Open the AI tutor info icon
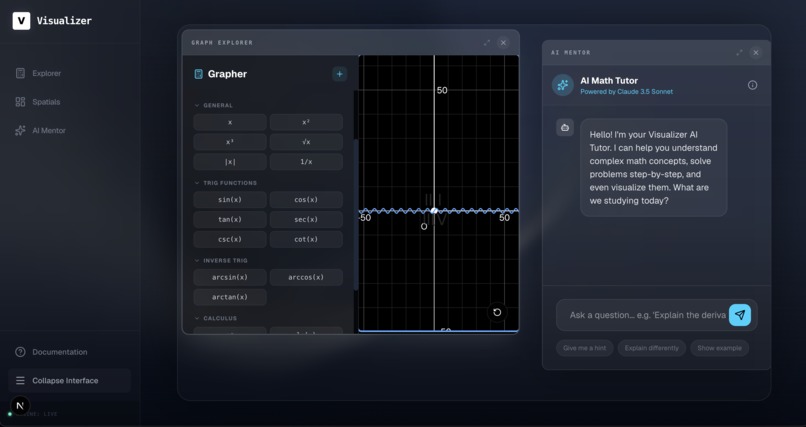 click(753, 85)
